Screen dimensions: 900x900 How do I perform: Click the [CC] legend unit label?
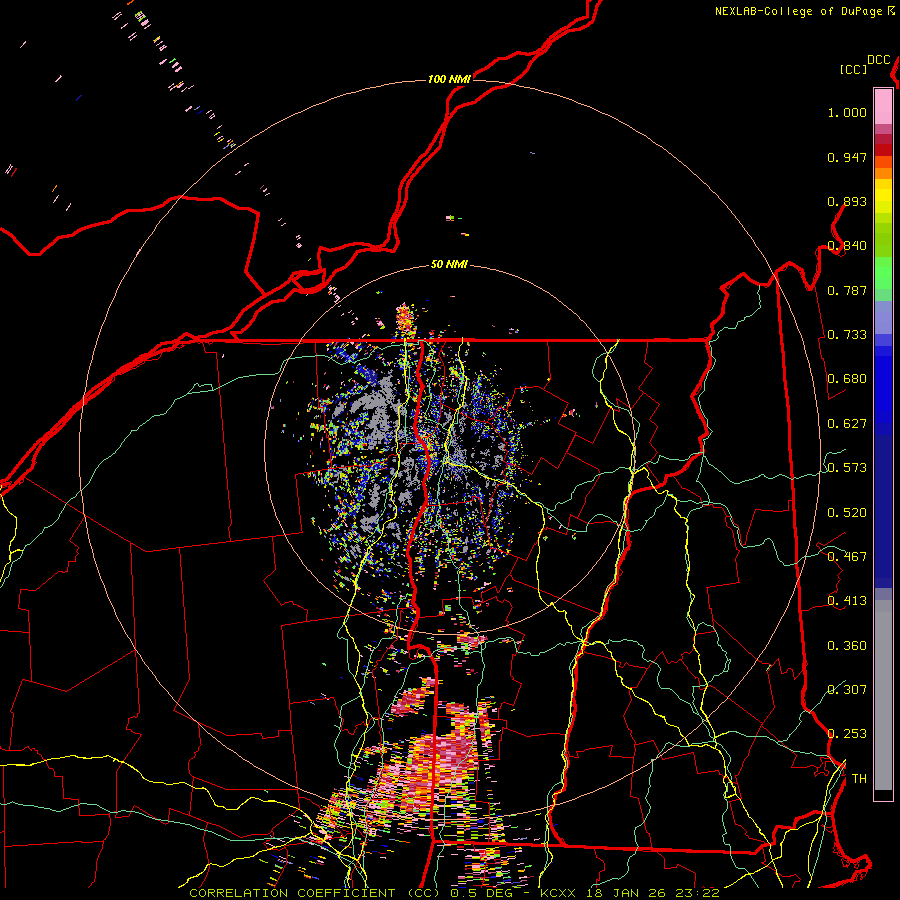[x=853, y=69]
